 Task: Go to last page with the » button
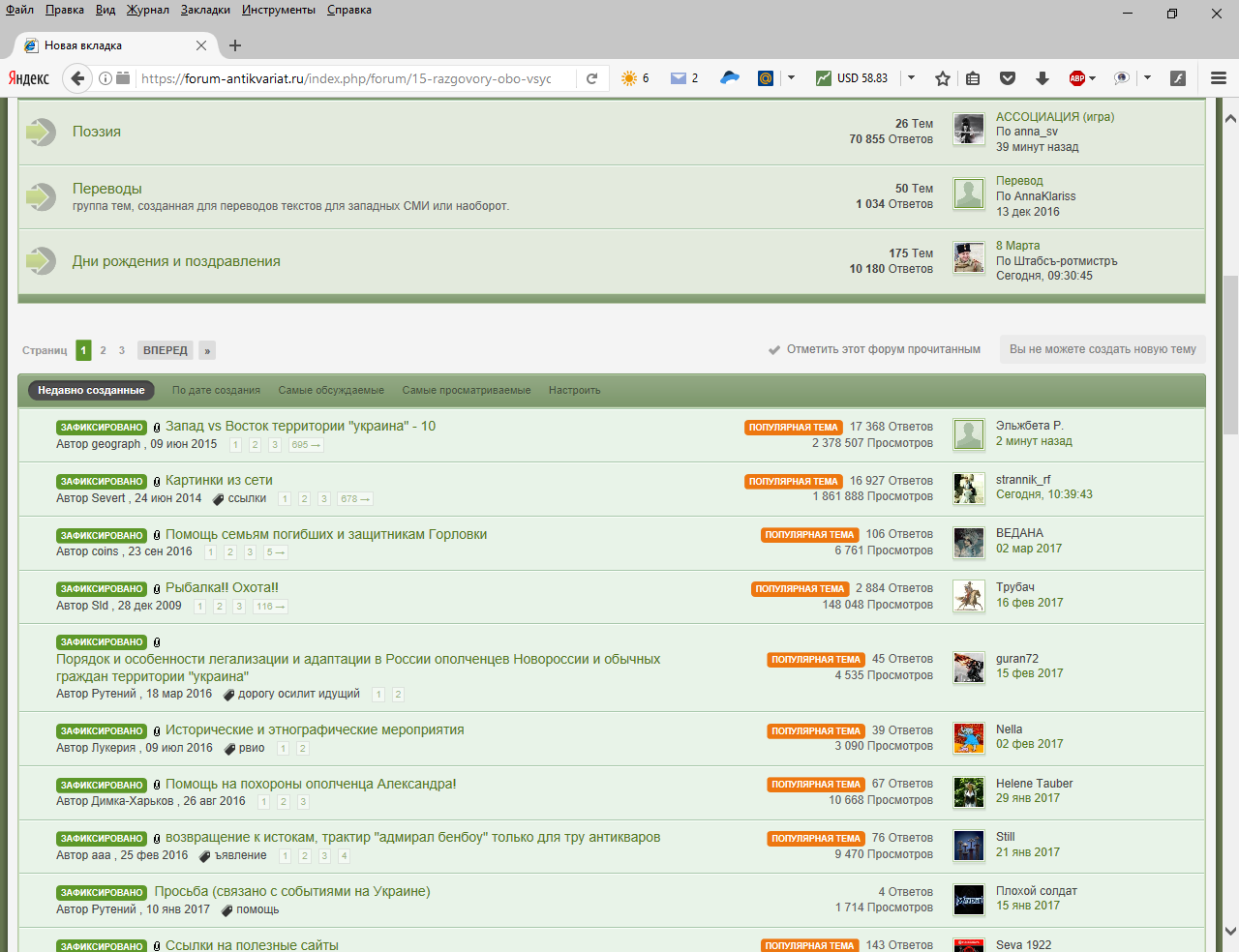pyautogui.click(x=207, y=350)
